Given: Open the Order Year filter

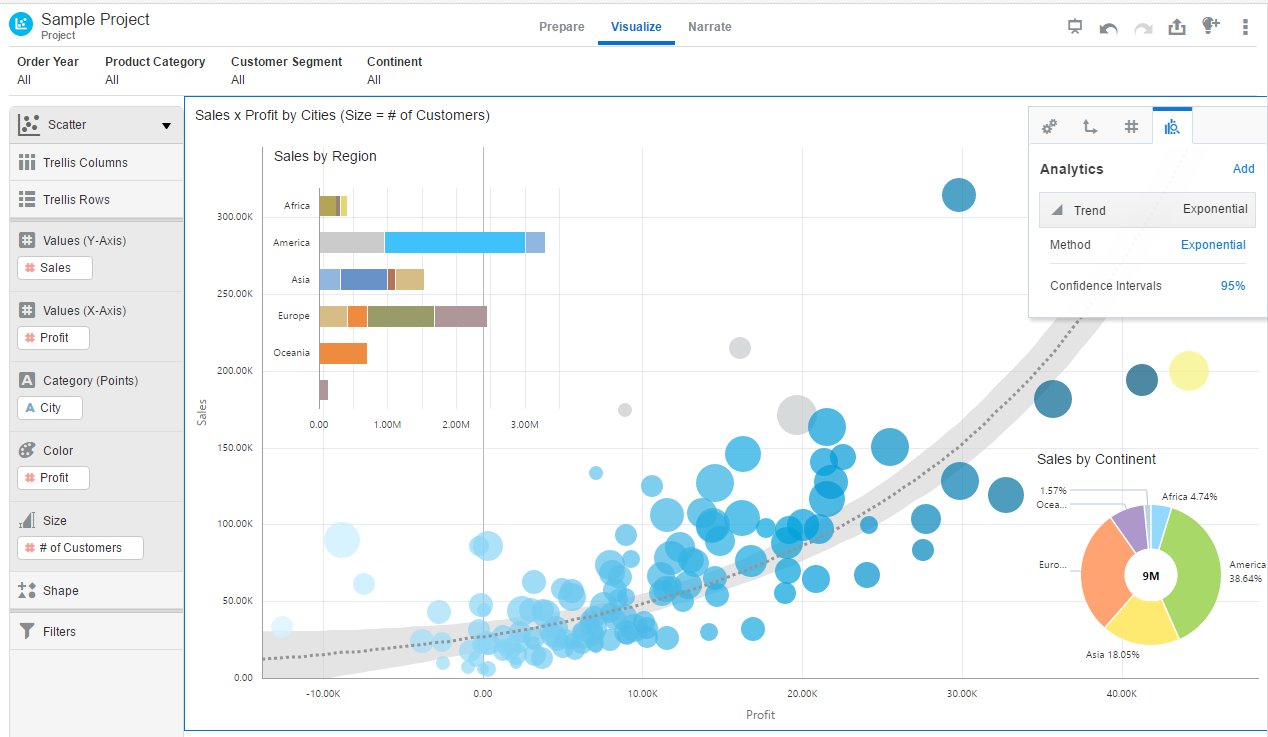Looking at the screenshot, I should (x=48, y=70).
